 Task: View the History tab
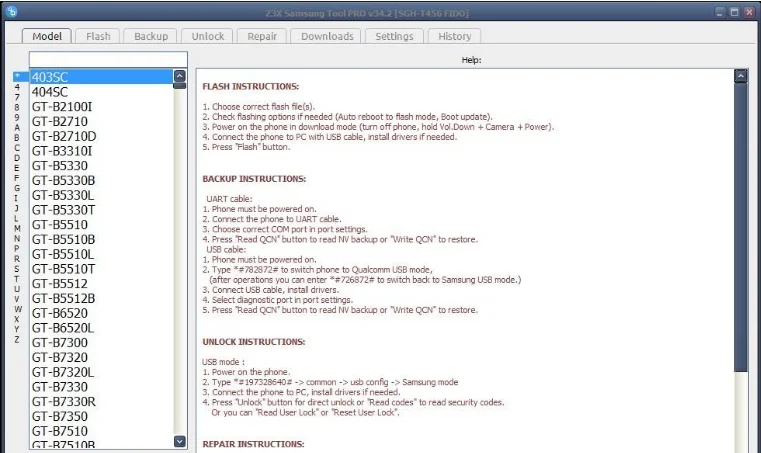click(454, 36)
